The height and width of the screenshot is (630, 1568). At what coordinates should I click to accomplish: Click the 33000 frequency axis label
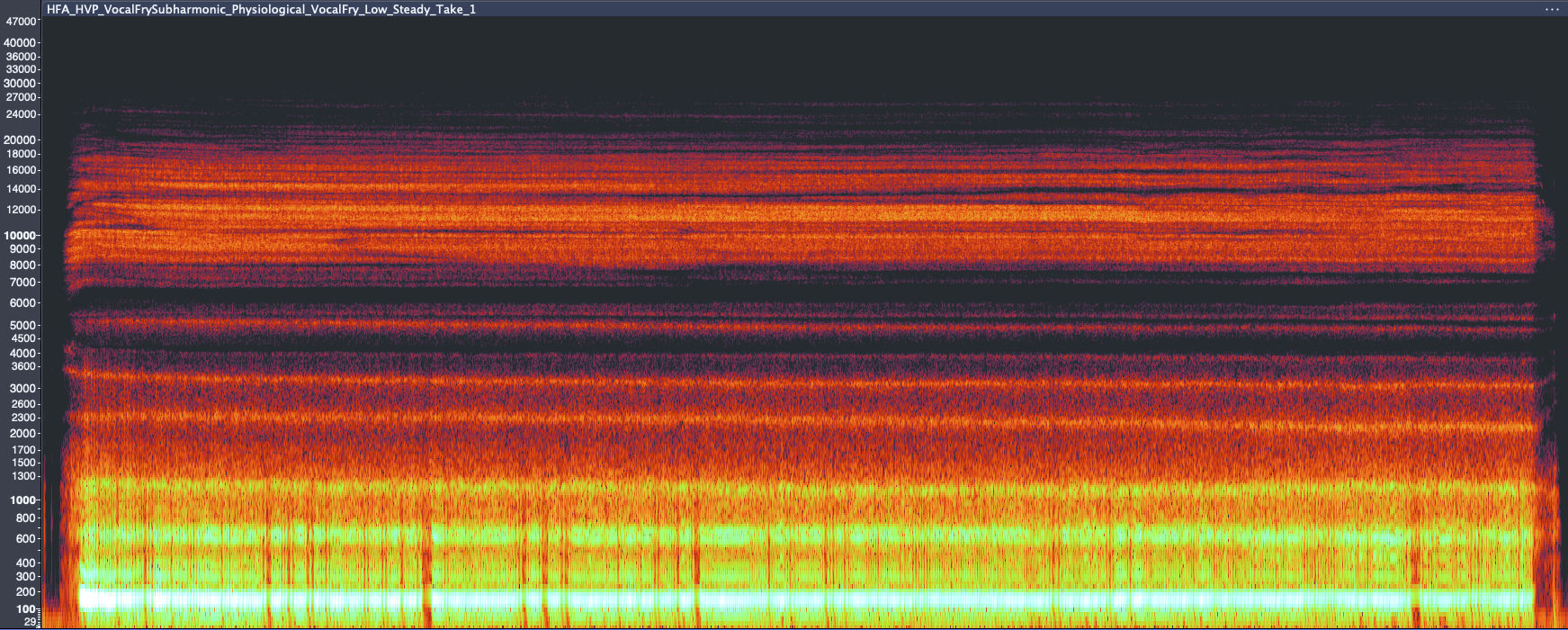21,69
